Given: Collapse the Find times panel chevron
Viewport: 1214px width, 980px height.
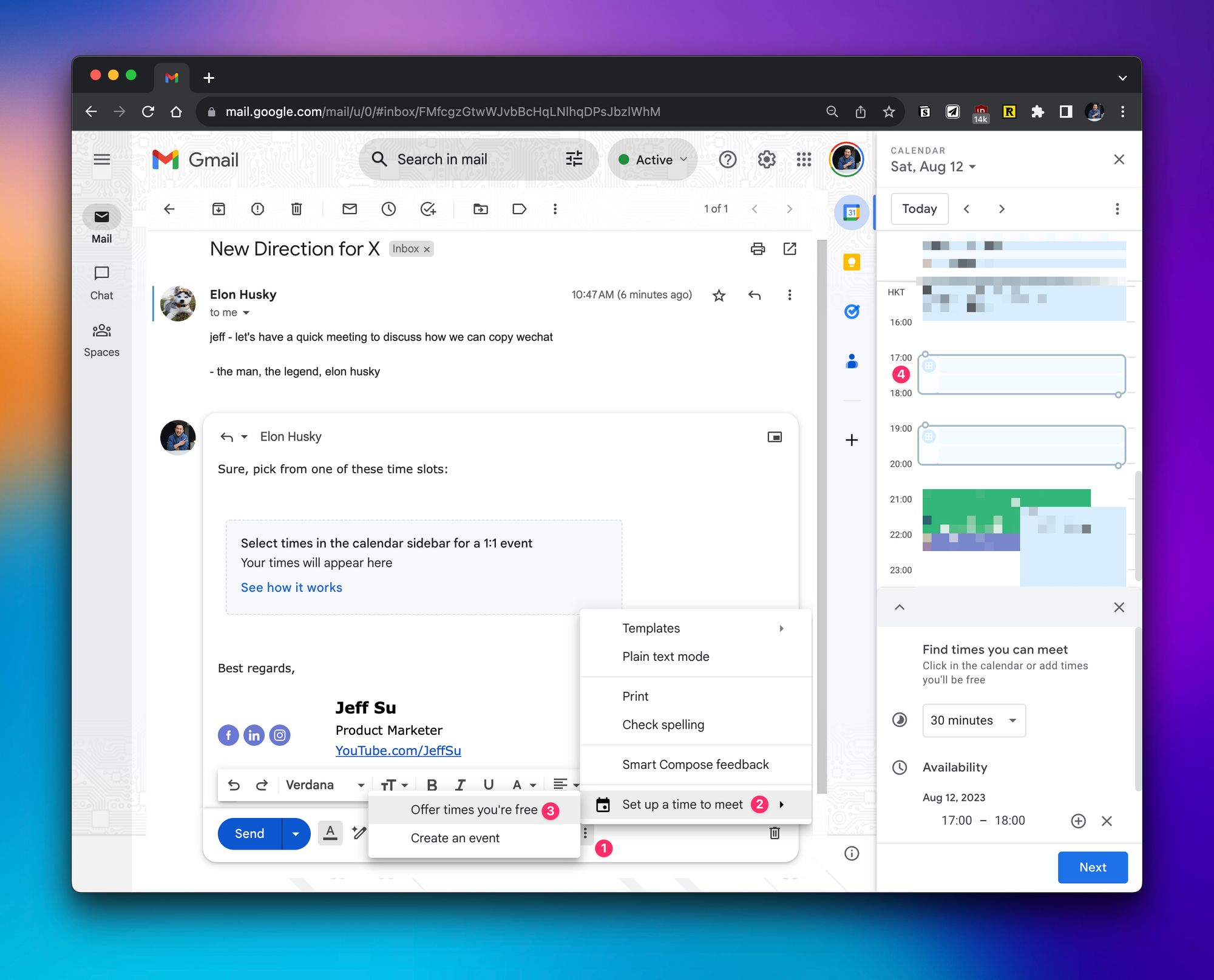Looking at the screenshot, I should coord(900,607).
